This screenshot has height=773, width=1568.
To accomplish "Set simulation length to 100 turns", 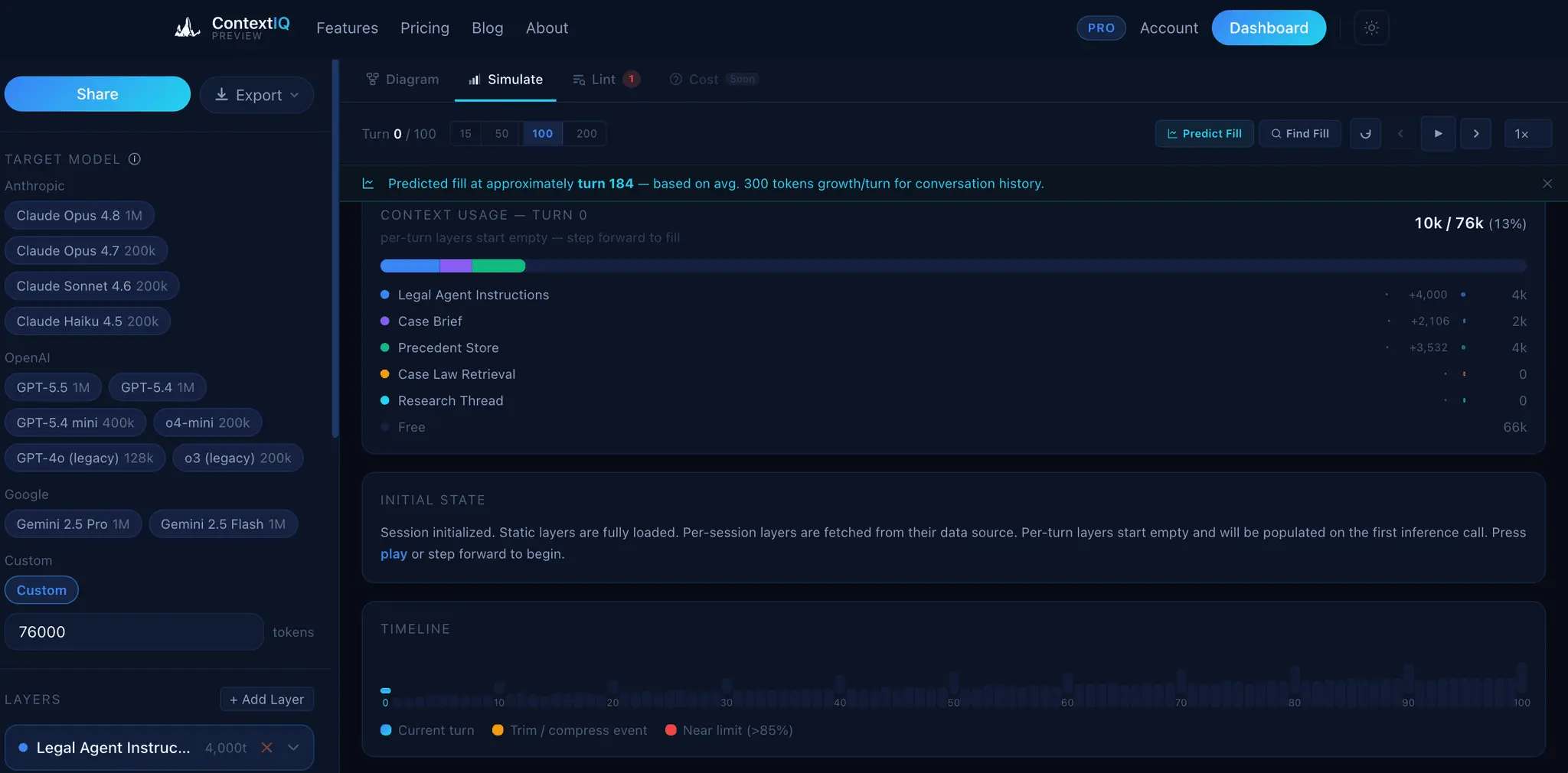I will point(542,133).
